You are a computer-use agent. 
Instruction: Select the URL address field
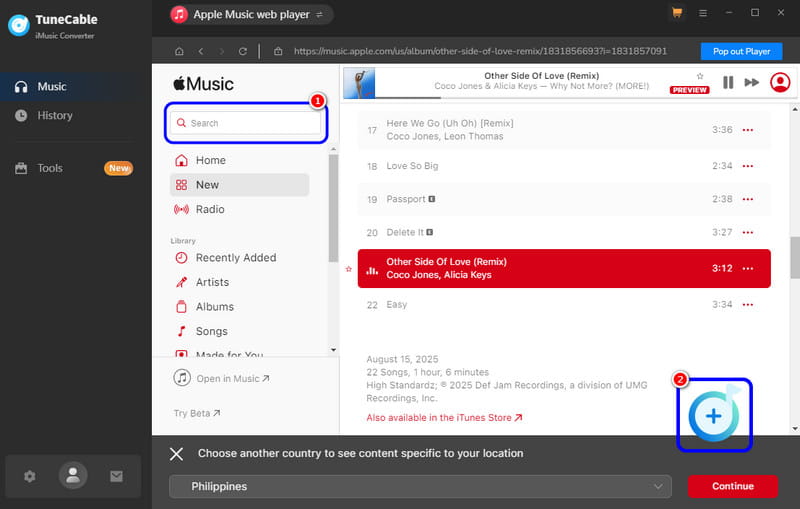(x=480, y=51)
